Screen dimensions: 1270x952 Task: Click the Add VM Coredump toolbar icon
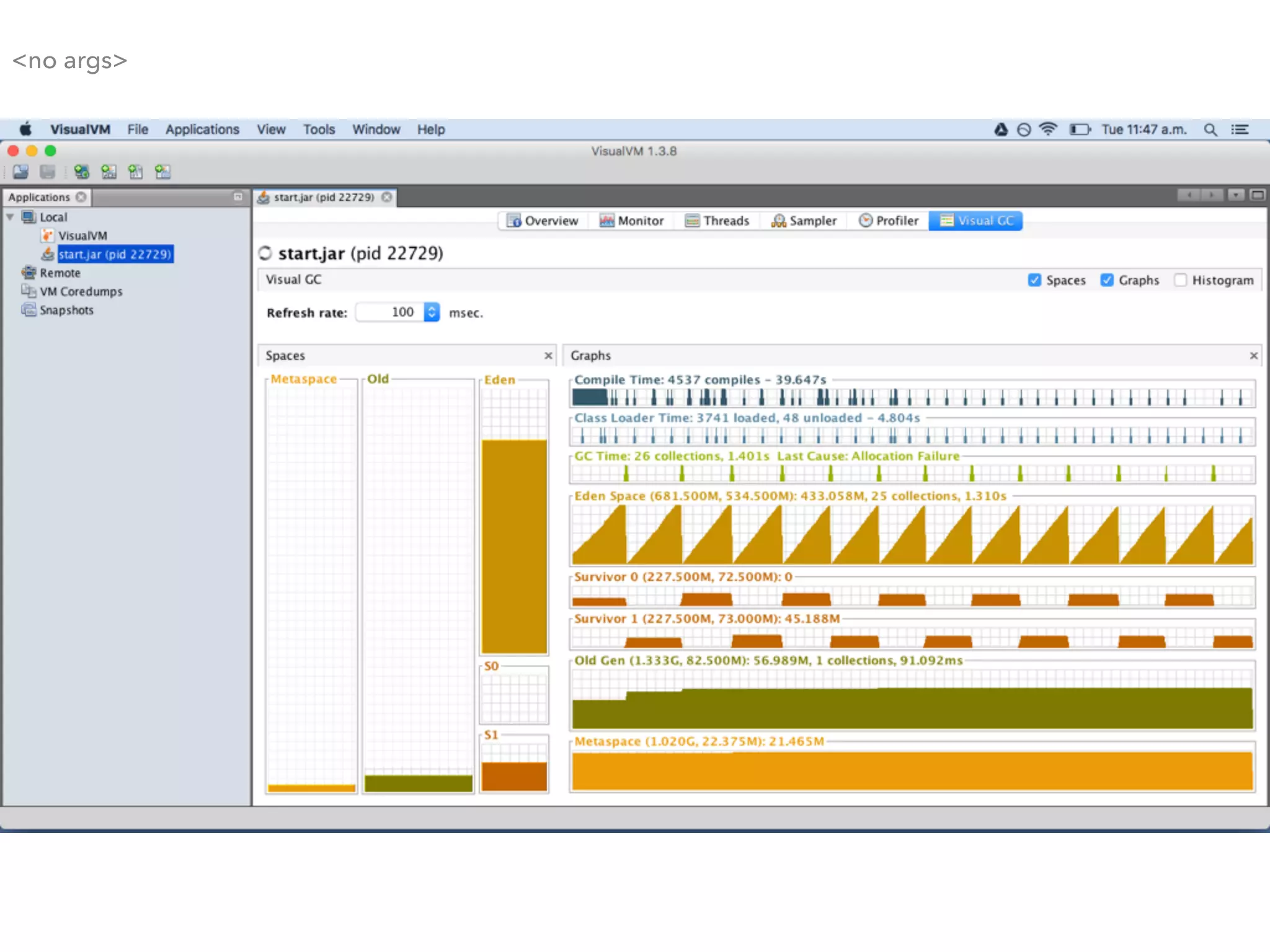[135, 172]
